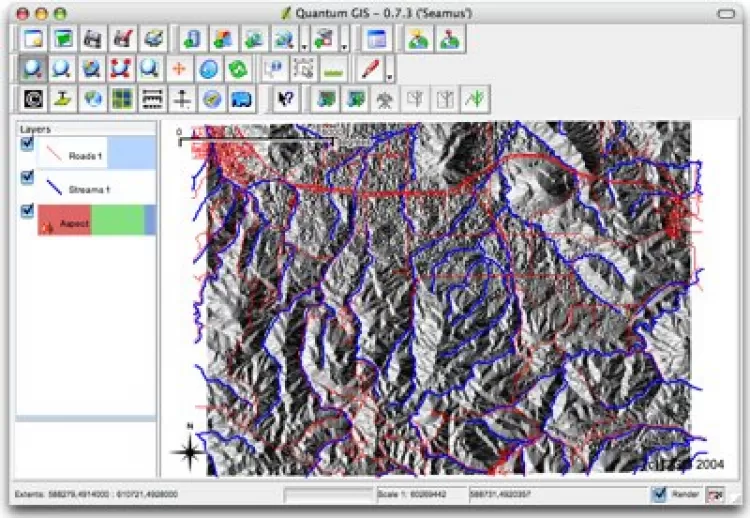Open the attribute table icon
This screenshot has width=750, height=518.
(376, 40)
